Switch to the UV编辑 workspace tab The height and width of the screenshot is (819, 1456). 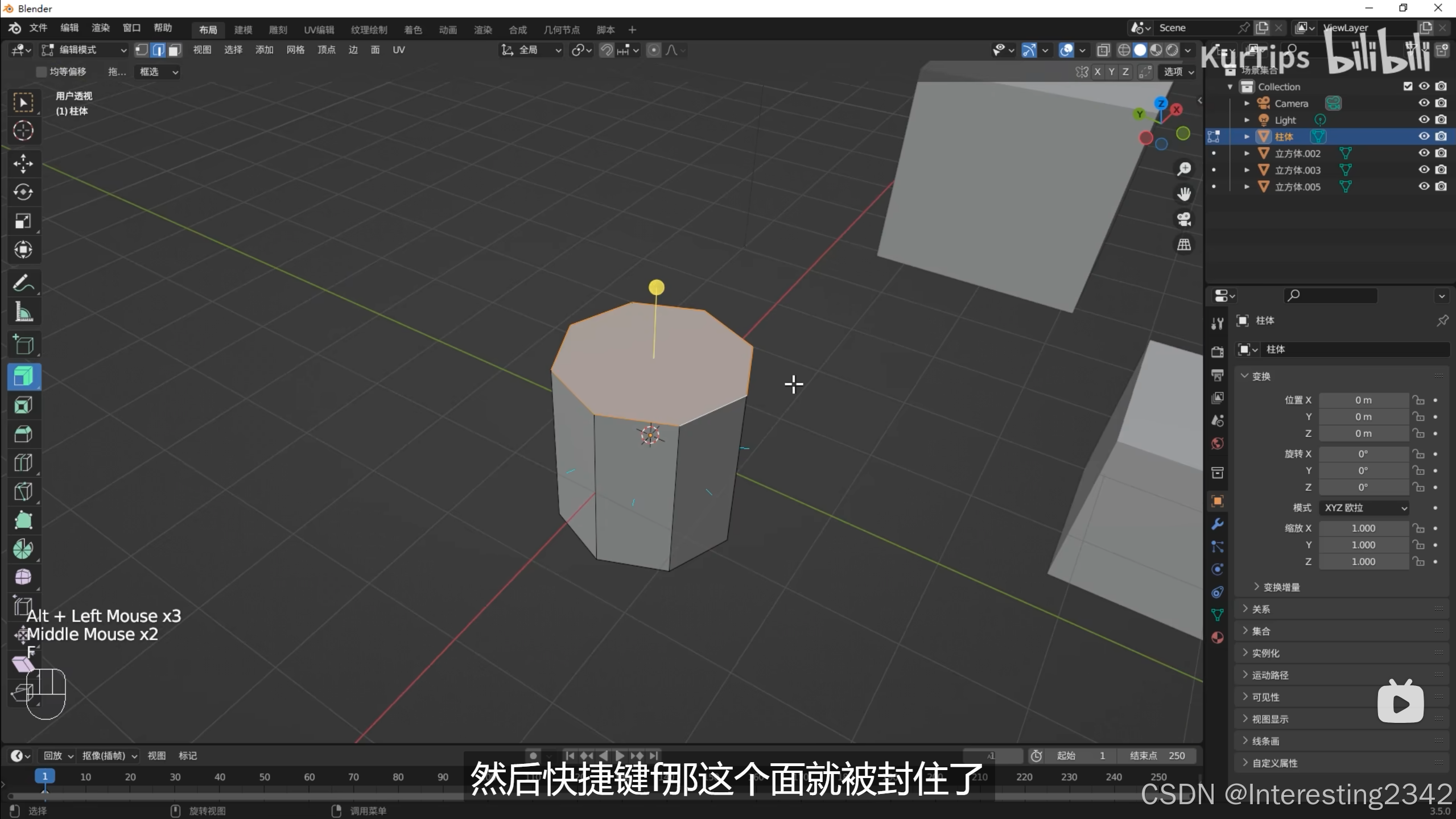[x=319, y=30]
